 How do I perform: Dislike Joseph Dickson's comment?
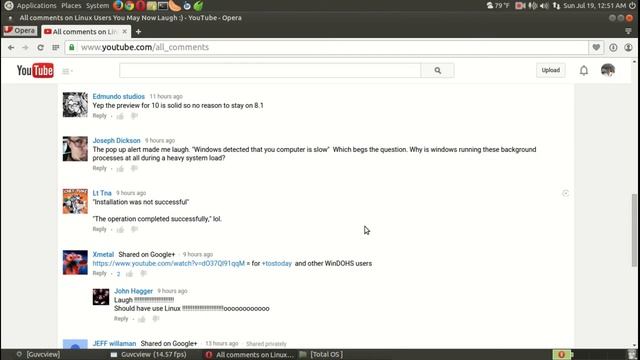click(x=134, y=169)
